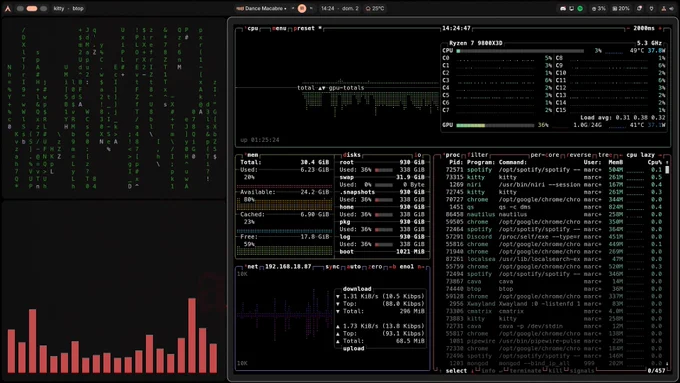680x383 pixels.
Task: Toggle the net box label
Action: 252,267
